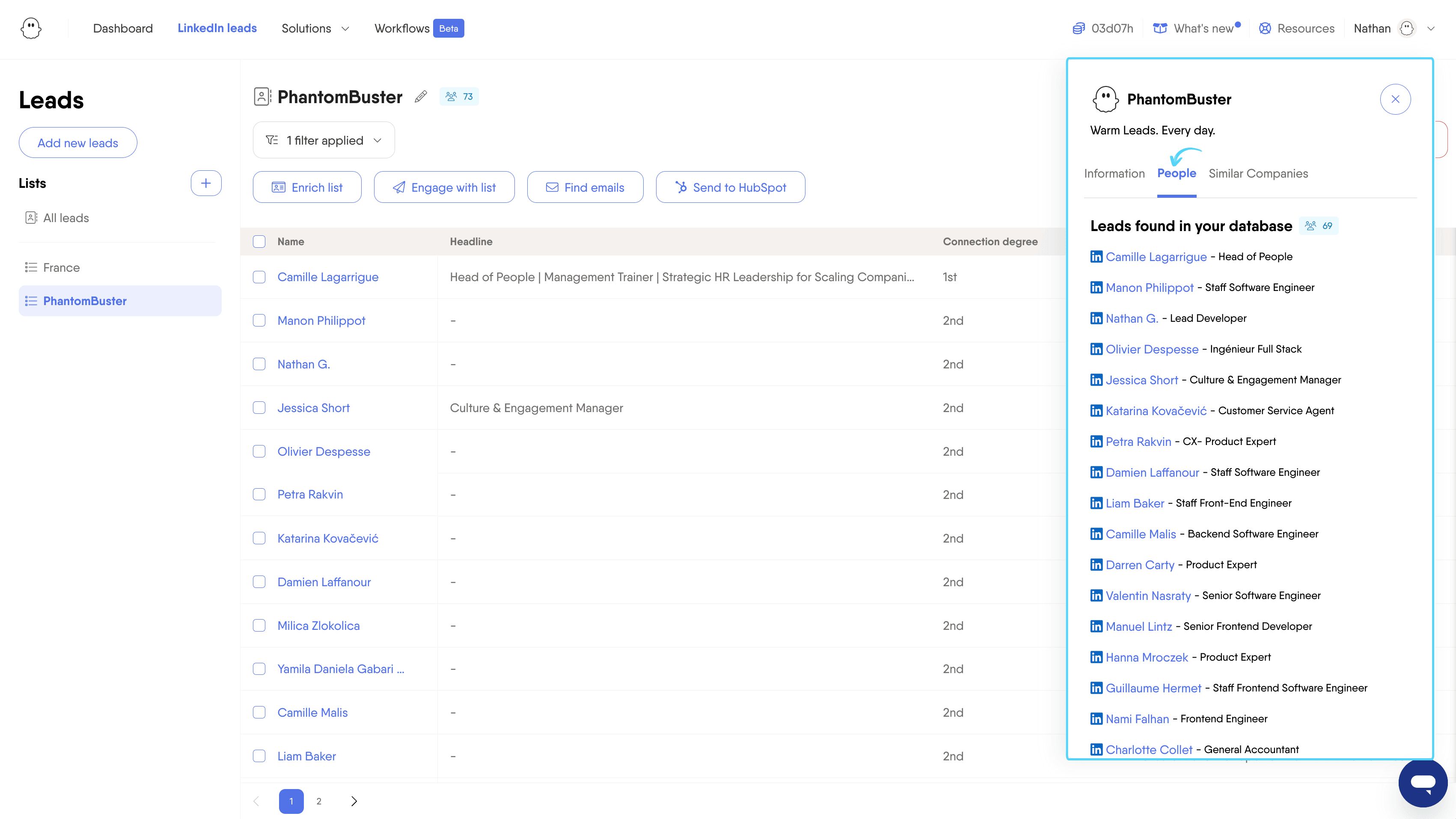The width and height of the screenshot is (1456, 819).
Task: Click the 69 leads badge in panel
Action: [1318, 226]
